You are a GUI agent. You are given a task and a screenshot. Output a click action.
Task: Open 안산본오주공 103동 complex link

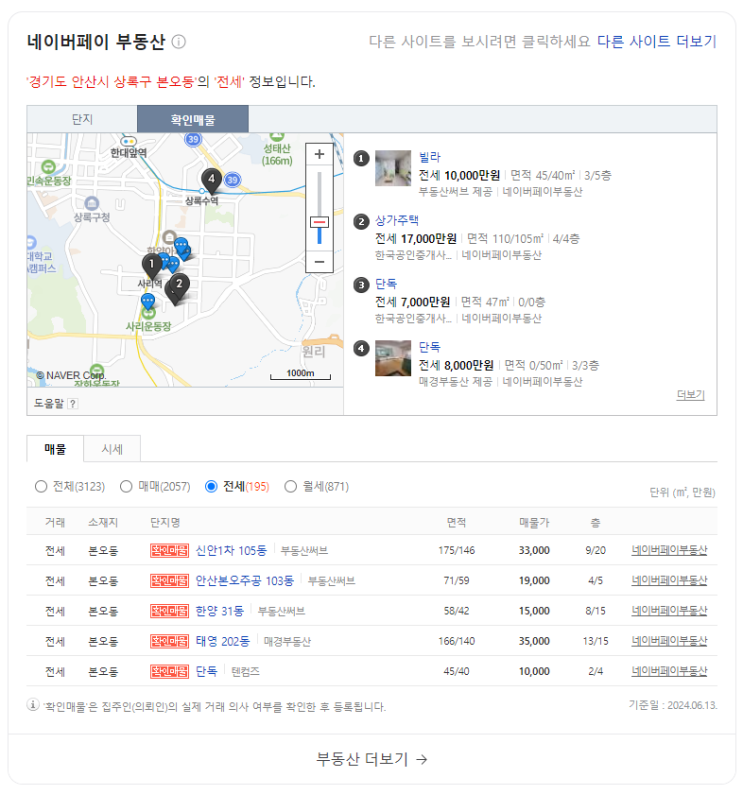(244, 581)
